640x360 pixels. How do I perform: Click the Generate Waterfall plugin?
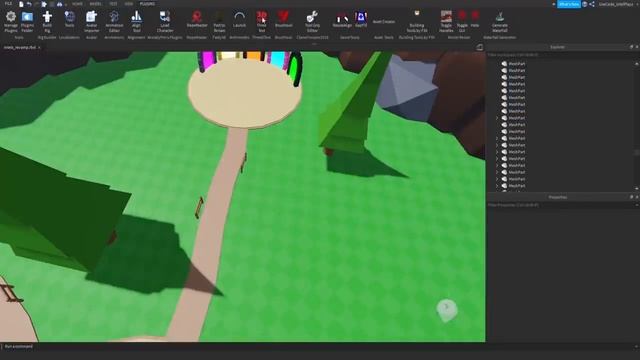500,22
